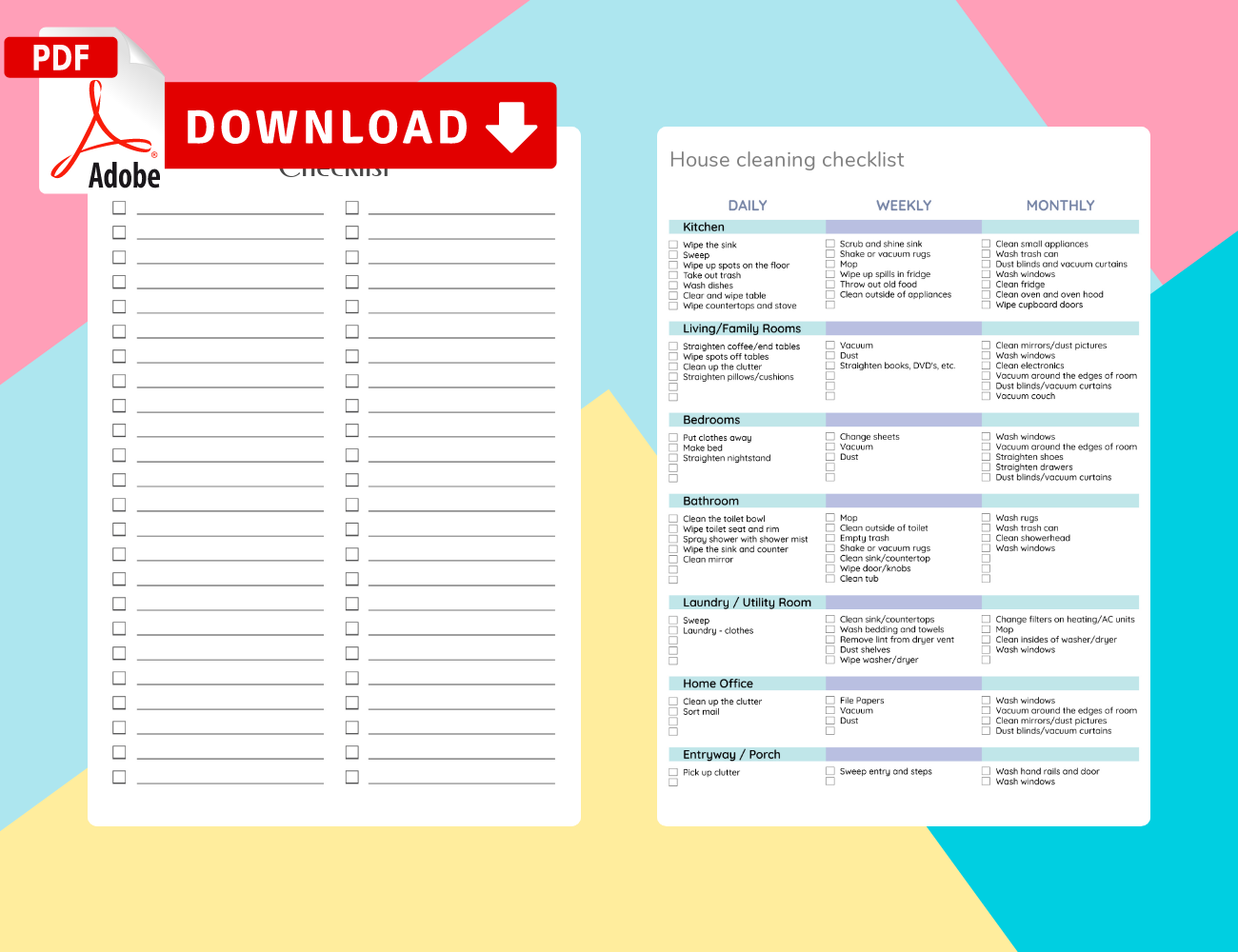Check the Wash dishes checkbox
Image resolution: width=1238 pixels, height=952 pixels.
click(673, 286)
